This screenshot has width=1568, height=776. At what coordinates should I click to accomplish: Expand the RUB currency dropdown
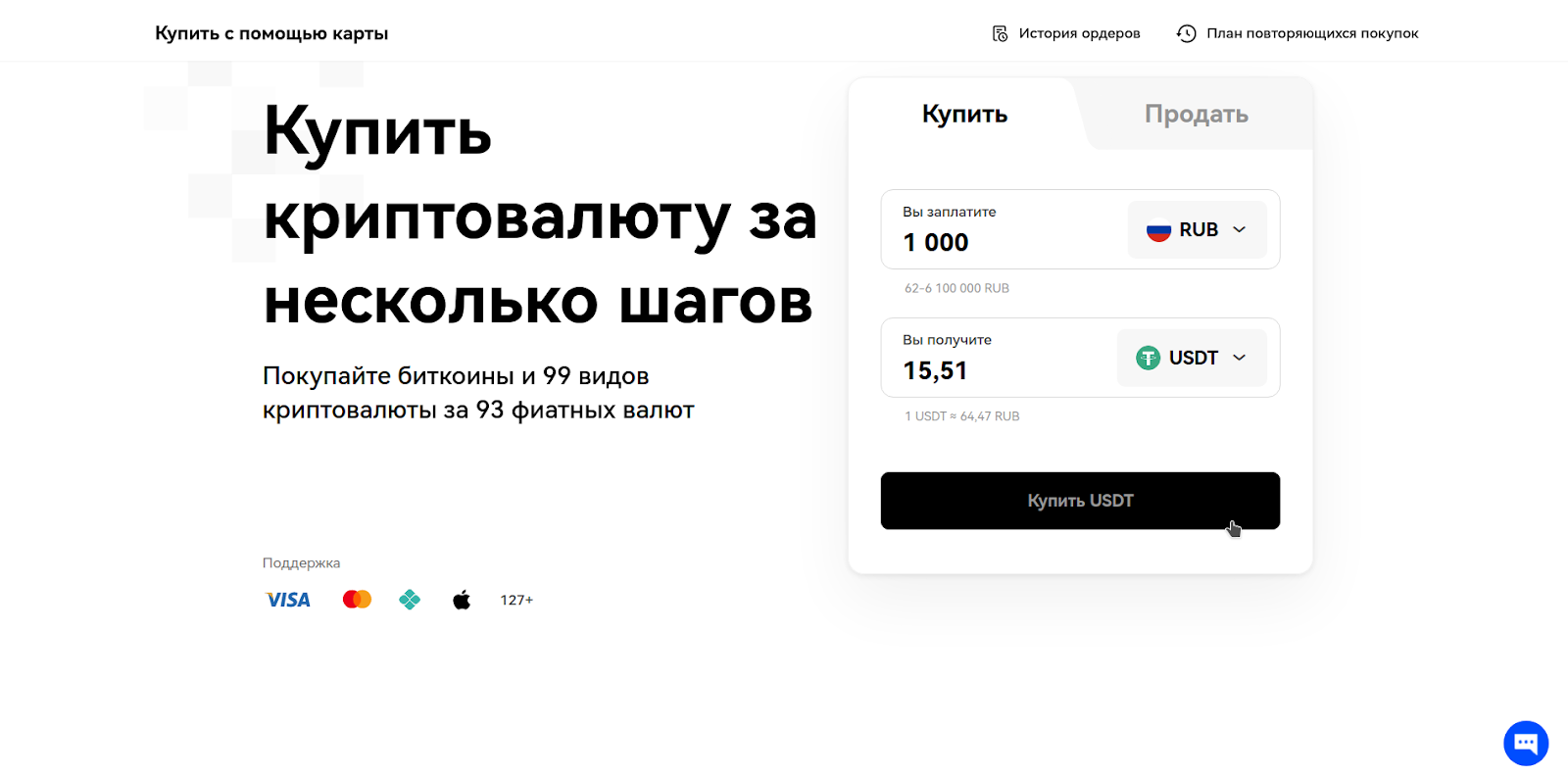1197,229
